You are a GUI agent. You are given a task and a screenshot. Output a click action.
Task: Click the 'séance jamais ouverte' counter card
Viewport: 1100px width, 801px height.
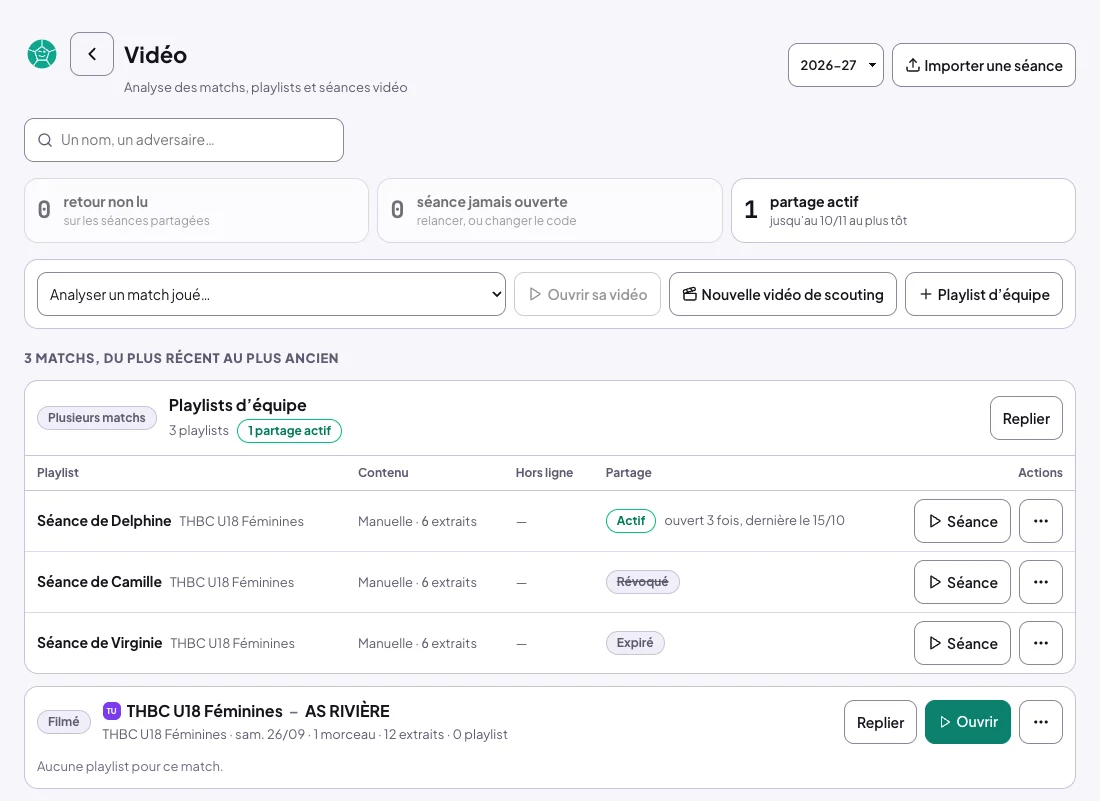(x=550, y=210)
